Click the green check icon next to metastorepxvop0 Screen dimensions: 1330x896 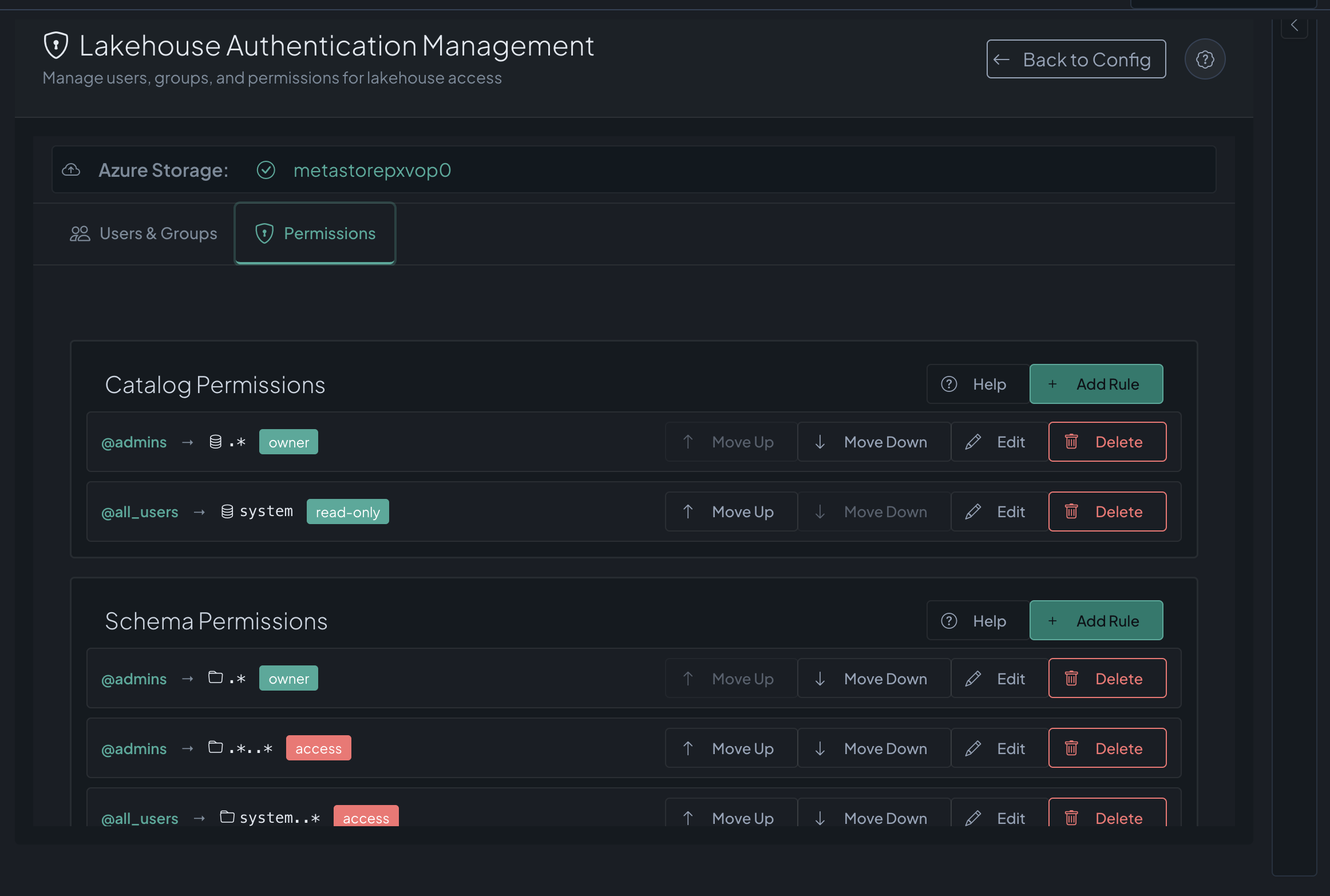click(x=266, y=170)
